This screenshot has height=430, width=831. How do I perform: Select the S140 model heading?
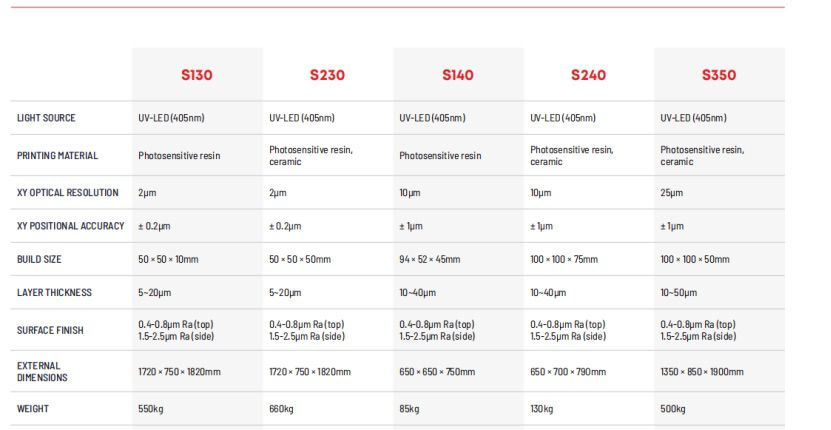tap(458, 75)
